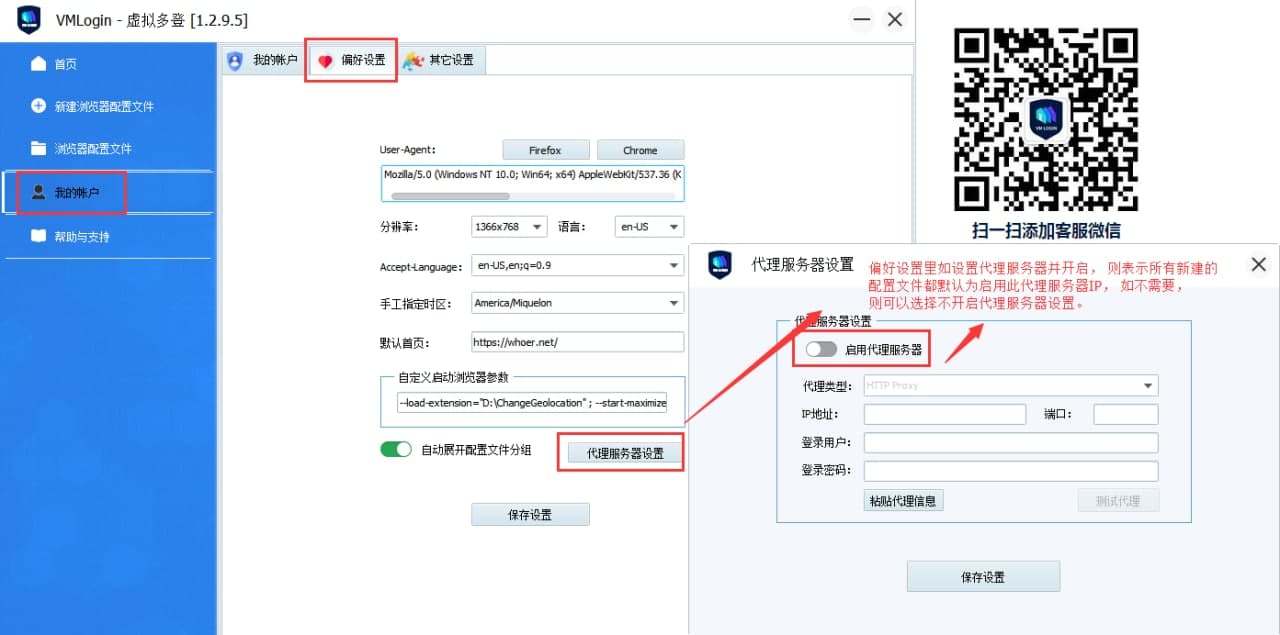Screen dimensions: 1280x635
Task: Open the 分辨率 1366x768 dropdown
Action: coord(509,227)
